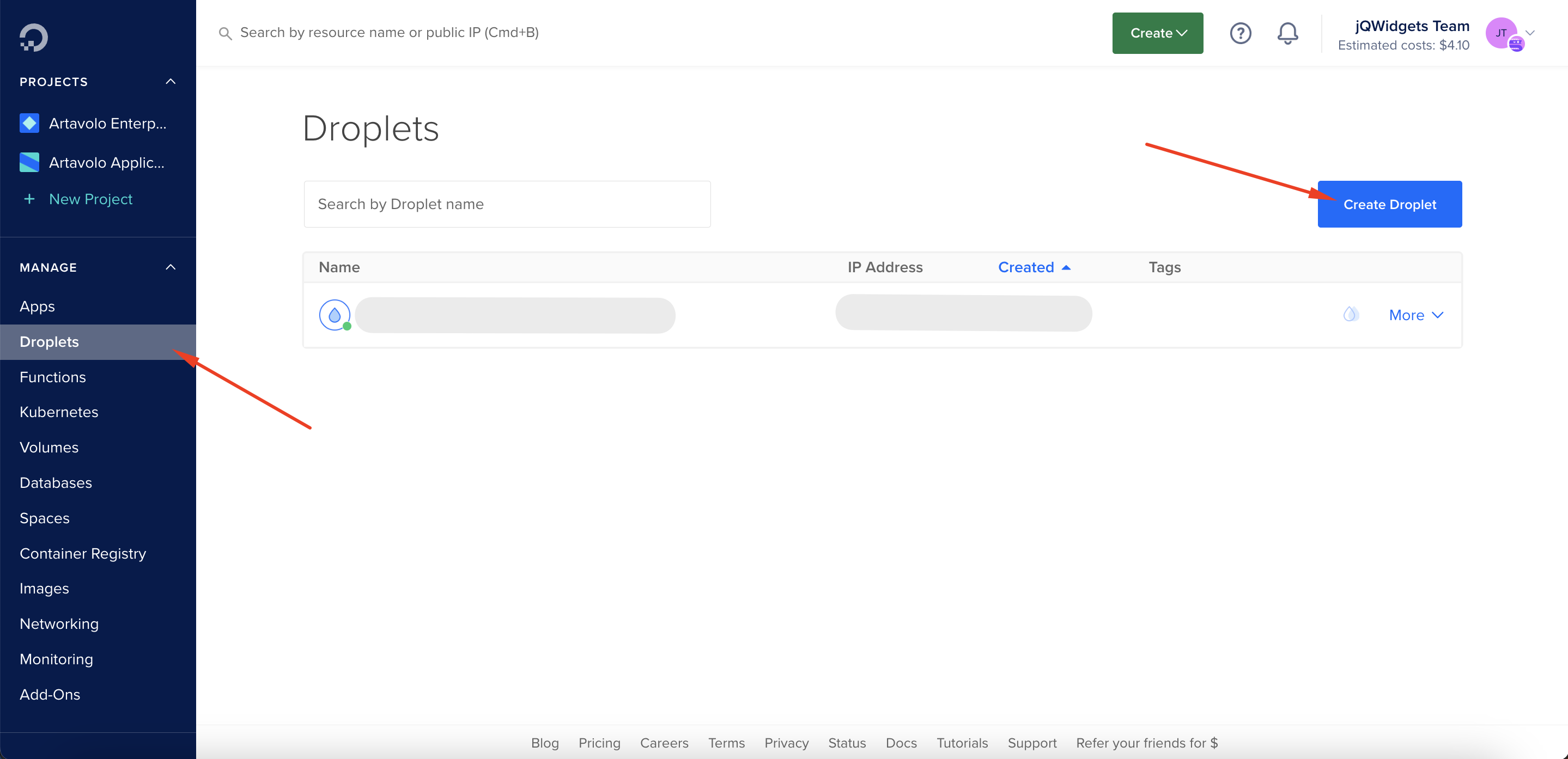Open Monitoring in the sidebar
This screenshot has height=759, width=1568.
[56, 659]
